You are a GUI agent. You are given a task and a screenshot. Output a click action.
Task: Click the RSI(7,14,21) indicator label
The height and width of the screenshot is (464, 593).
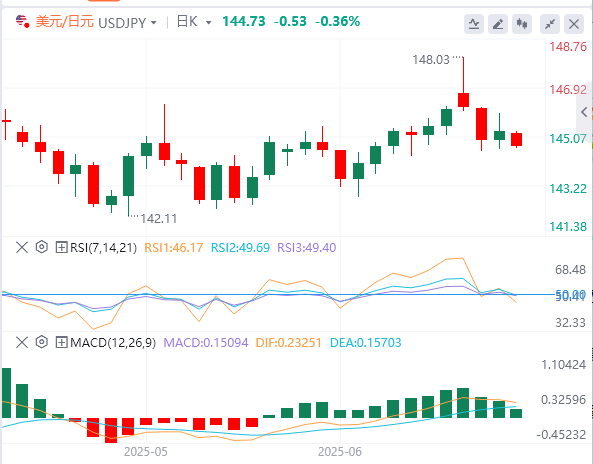pos(103,248)
